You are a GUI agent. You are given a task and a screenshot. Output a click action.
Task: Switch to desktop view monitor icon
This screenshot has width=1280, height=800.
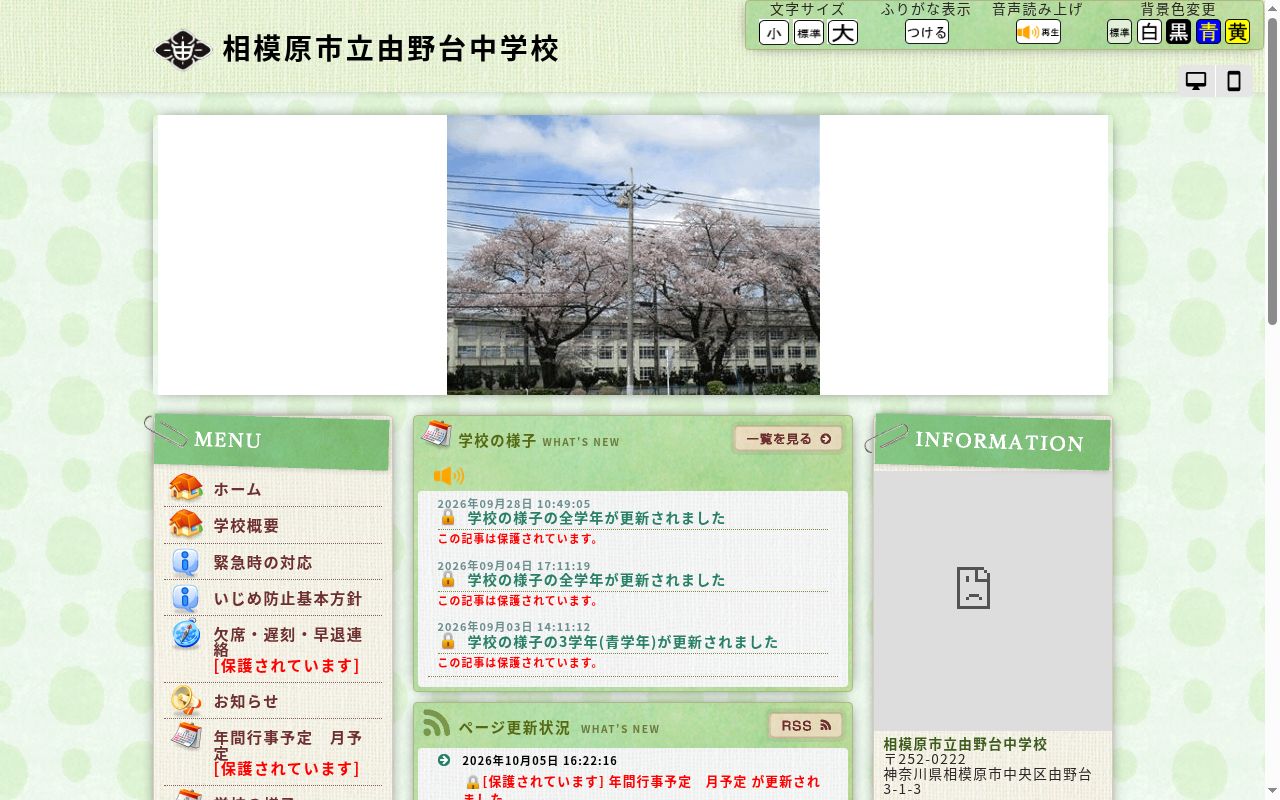1196,82
